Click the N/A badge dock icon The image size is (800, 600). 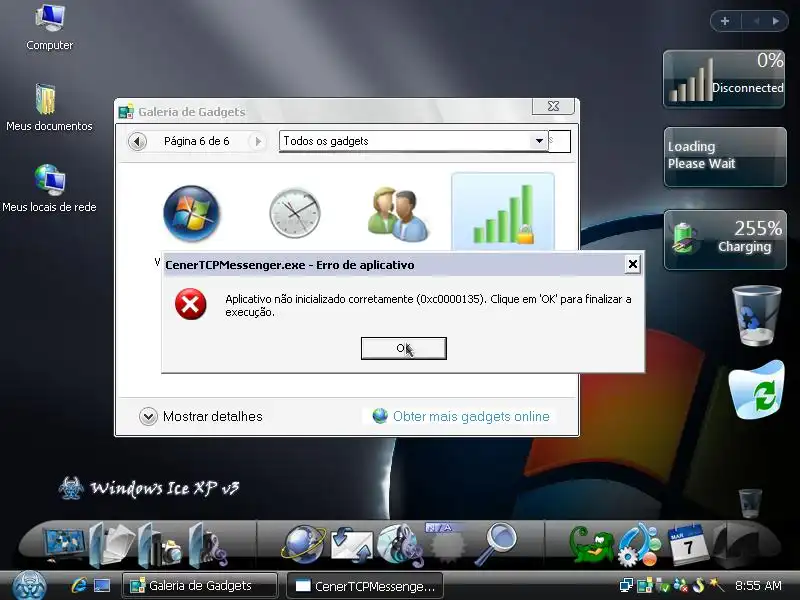447,544
